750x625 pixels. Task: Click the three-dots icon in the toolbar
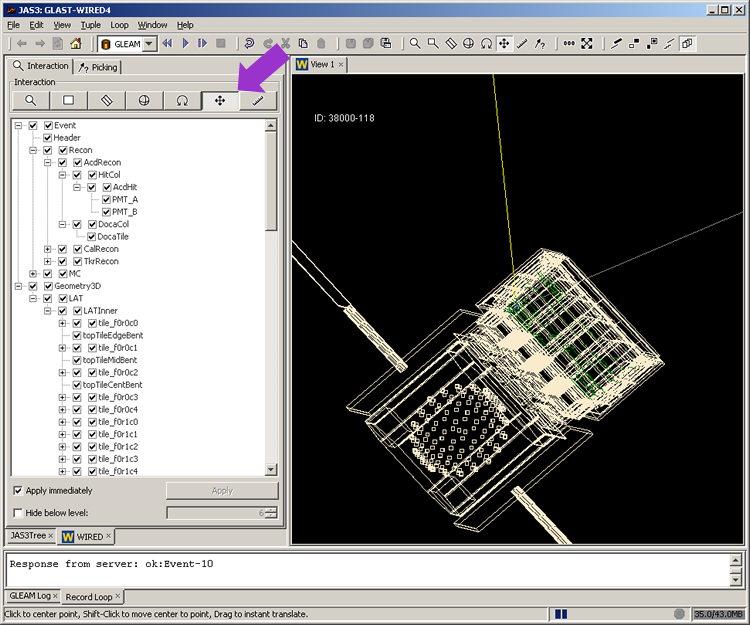[569, 44]
